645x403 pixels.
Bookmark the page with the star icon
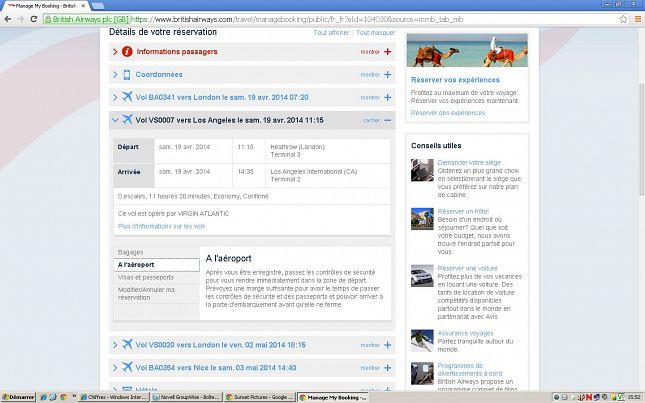click(x=620, y=18)
